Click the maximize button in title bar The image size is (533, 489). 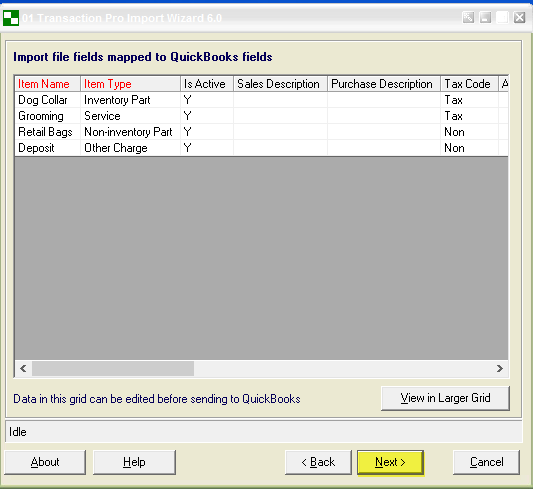click(502, 17)
